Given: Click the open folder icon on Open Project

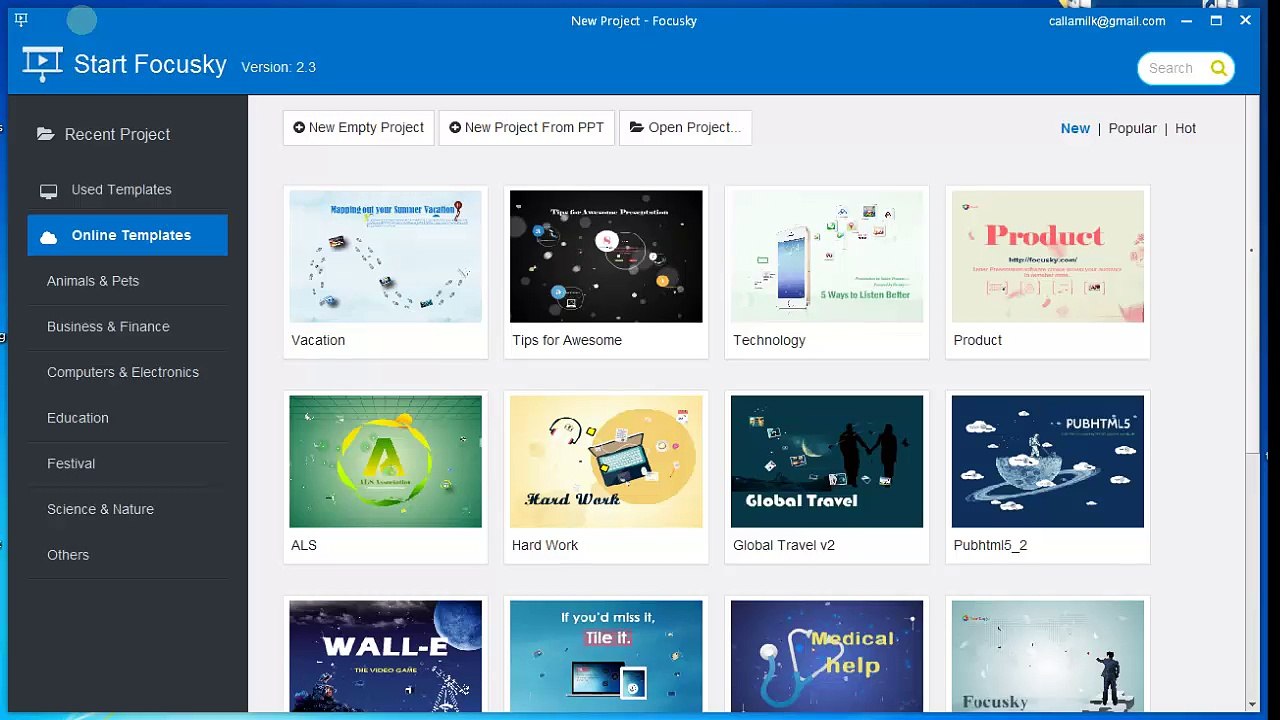Looking at the screenshot, I should [637, 127].
